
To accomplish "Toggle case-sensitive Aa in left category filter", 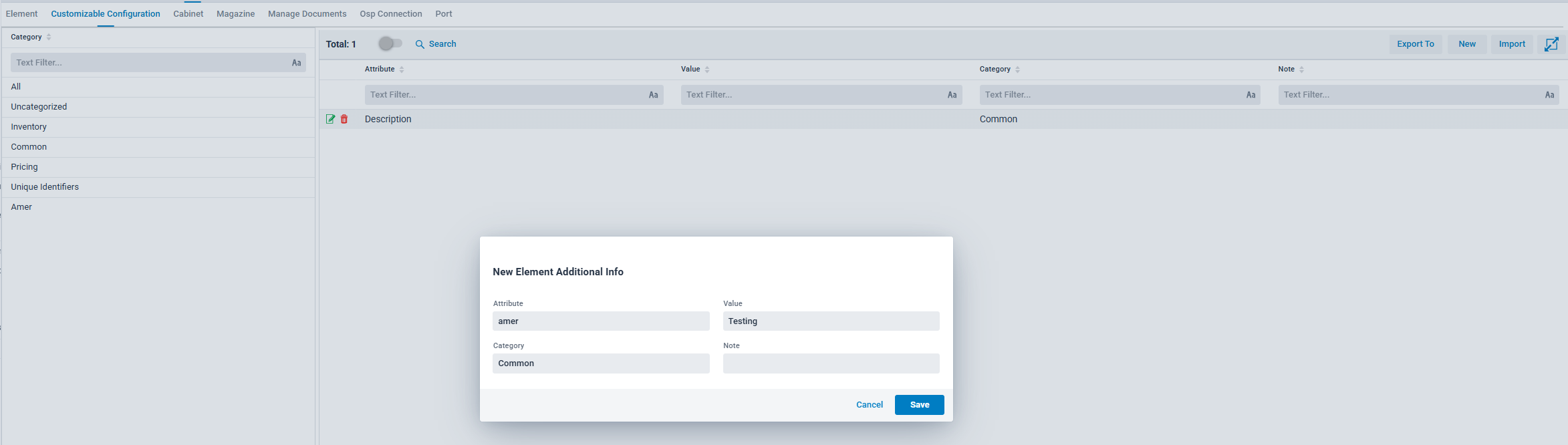I will coord(296,63).
